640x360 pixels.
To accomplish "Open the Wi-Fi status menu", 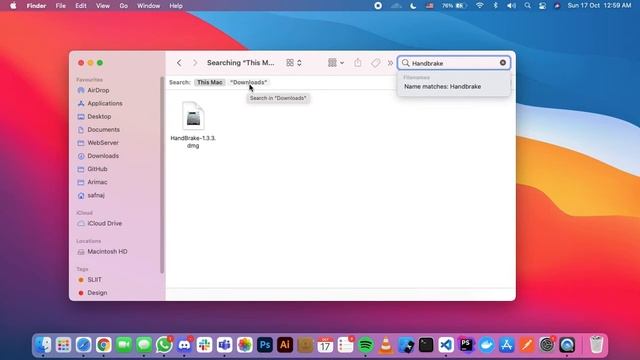I will pyautogui.click(x=480, y=6).
